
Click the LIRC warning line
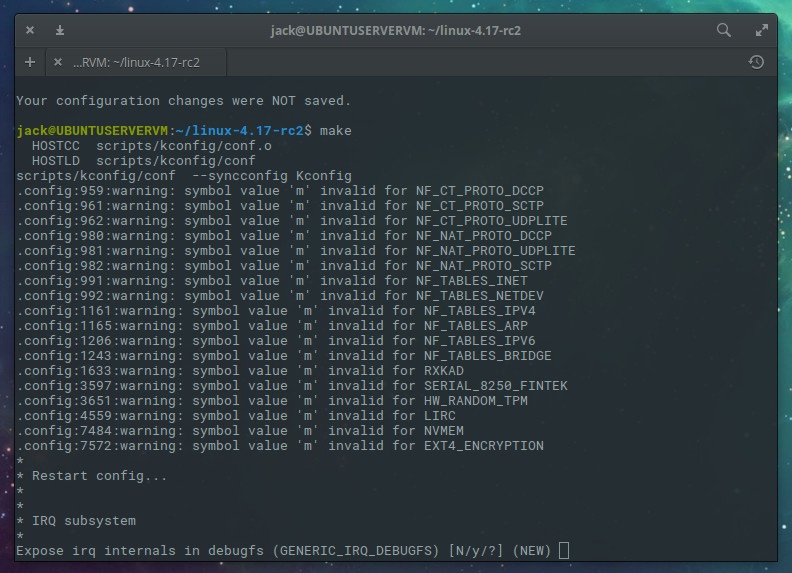click(236, 416)
